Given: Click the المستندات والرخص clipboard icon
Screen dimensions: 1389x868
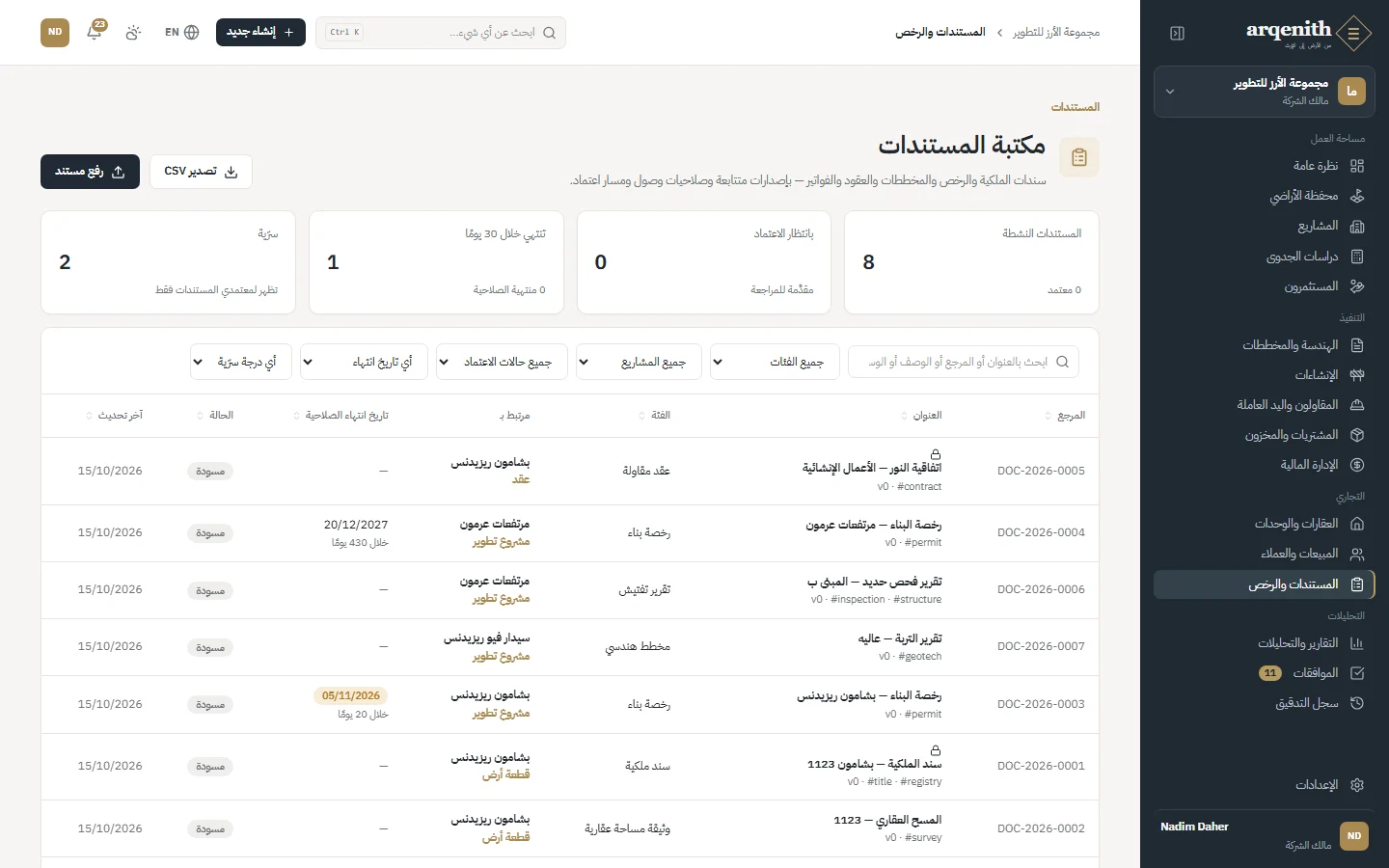Looking at the screenshot, I should tap(1357, 584).
